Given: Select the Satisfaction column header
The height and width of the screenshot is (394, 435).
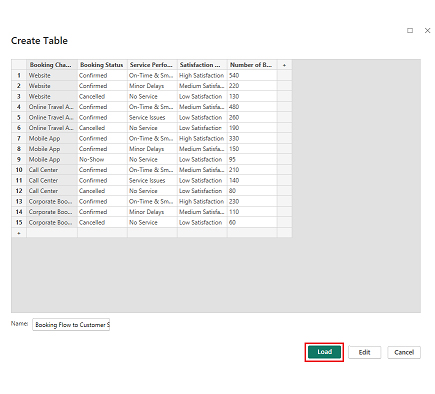Looking at the screenshot, I should [202, 65].
